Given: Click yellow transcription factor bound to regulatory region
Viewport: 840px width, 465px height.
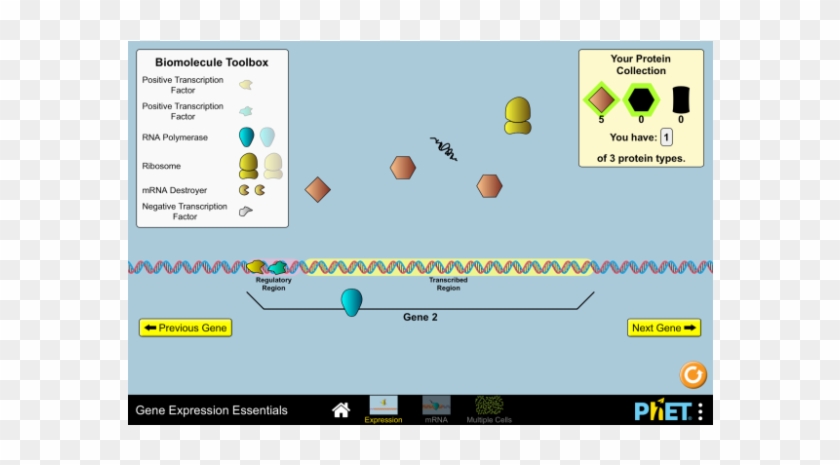Looking at the screenshot, I should click(x=256, y=266).
